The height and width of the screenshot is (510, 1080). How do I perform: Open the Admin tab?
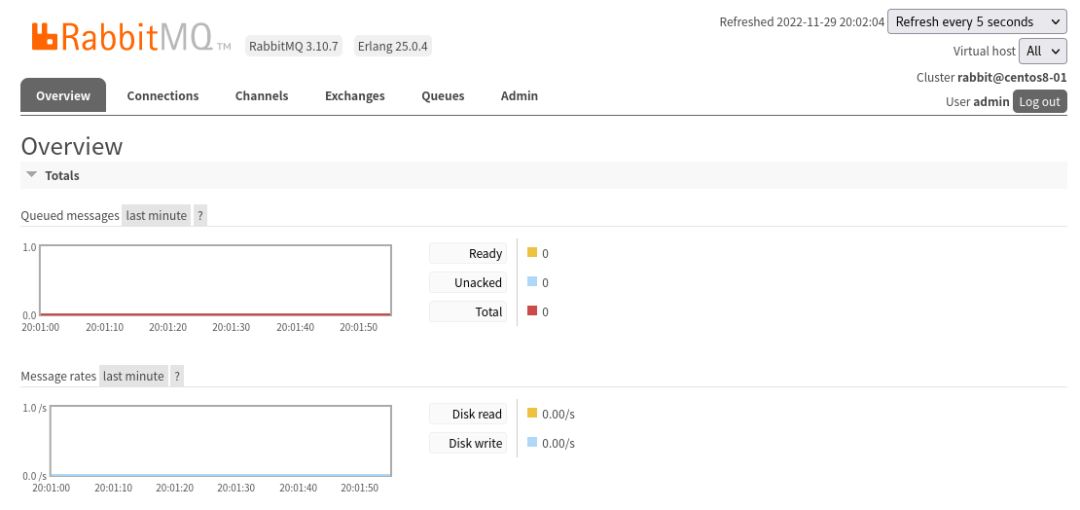pyautogui.click(x=519, y=96)
